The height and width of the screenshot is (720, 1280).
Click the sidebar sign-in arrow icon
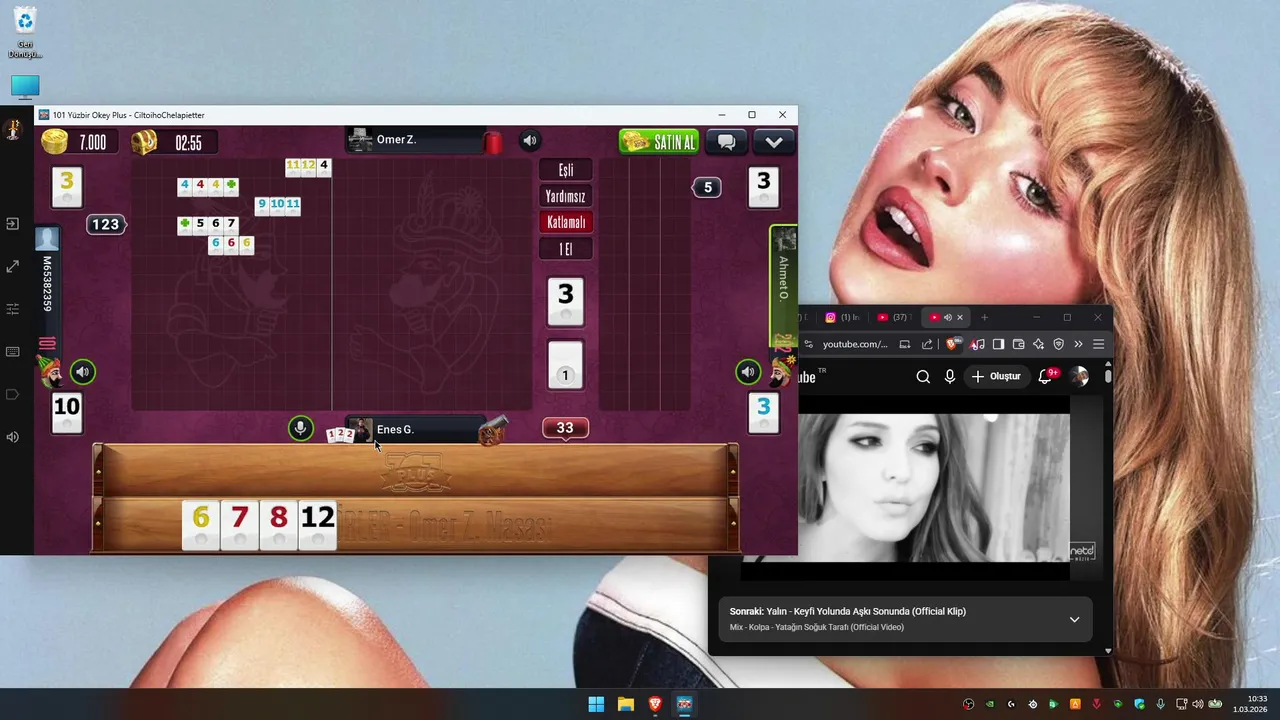(x=13, y=224)
